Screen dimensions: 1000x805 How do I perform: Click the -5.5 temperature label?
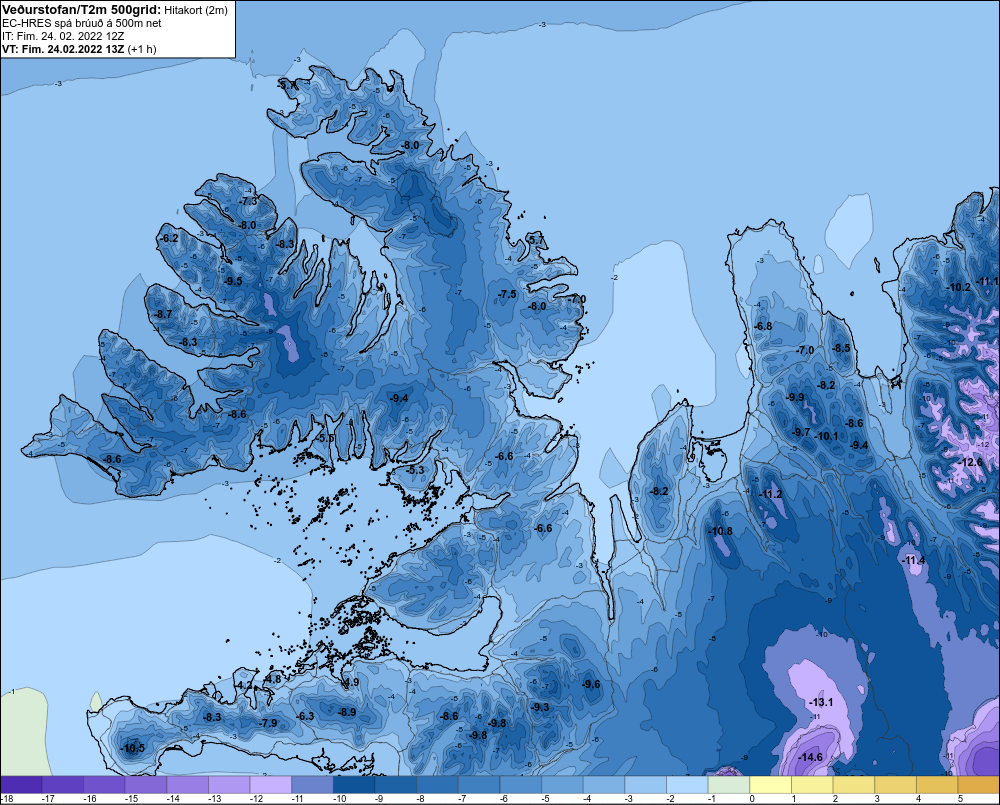tap(326, 438)
